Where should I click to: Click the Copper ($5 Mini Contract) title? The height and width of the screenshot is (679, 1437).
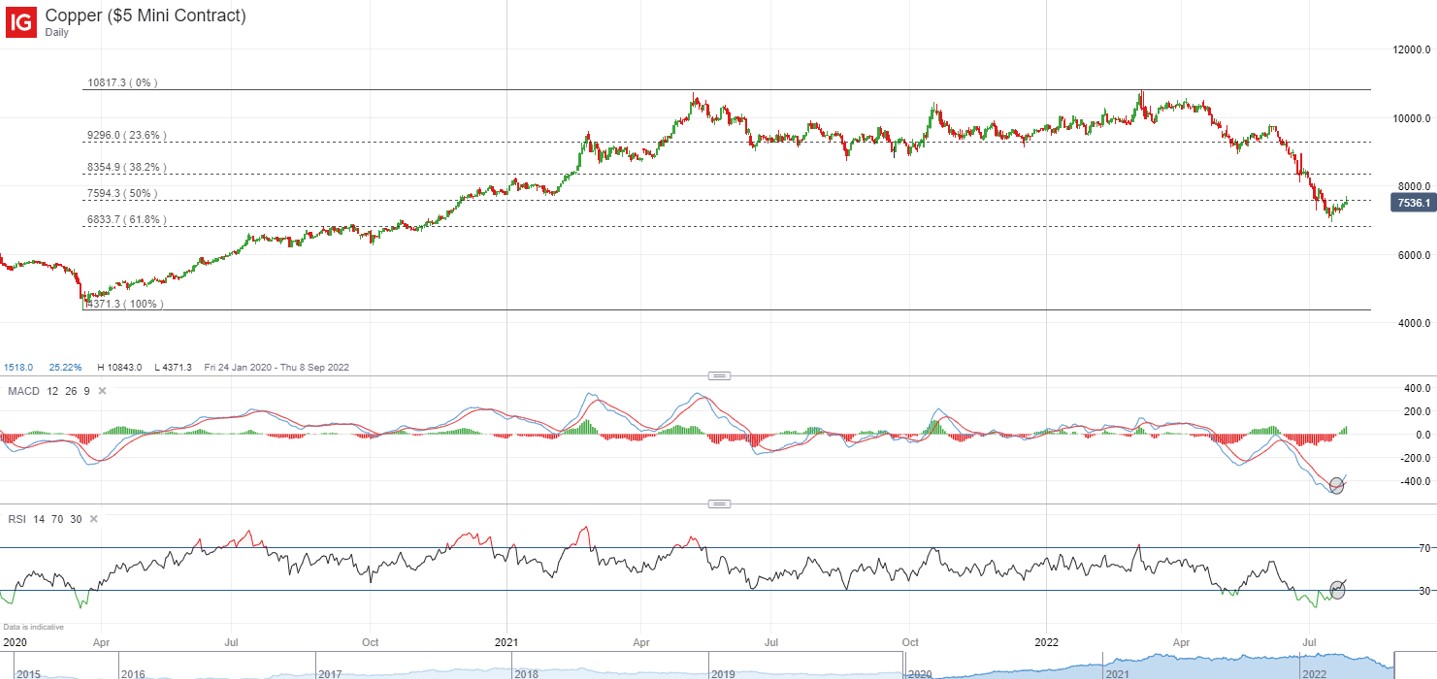(x=146, y=15)
